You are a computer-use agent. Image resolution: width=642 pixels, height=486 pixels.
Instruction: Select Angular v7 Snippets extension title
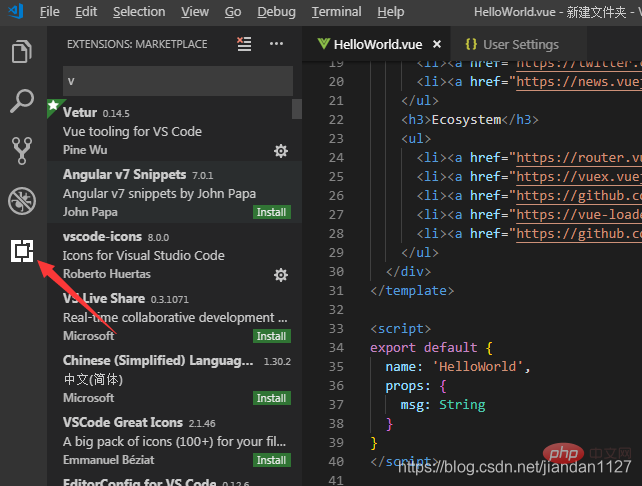click(124, 174)
